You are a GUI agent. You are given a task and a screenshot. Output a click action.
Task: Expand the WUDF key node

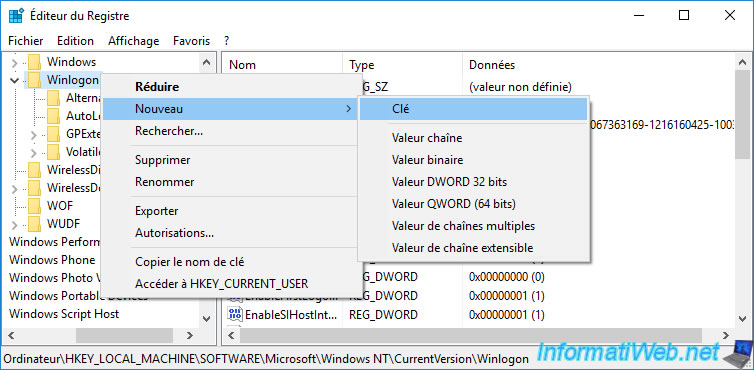14,225
